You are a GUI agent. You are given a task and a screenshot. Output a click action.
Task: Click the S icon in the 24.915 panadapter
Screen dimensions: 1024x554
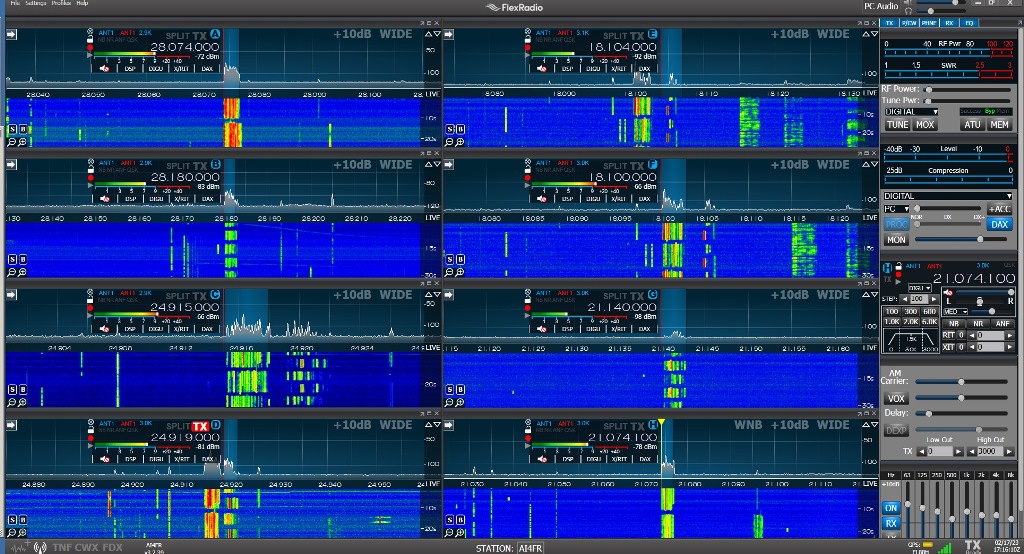point(12,389)
